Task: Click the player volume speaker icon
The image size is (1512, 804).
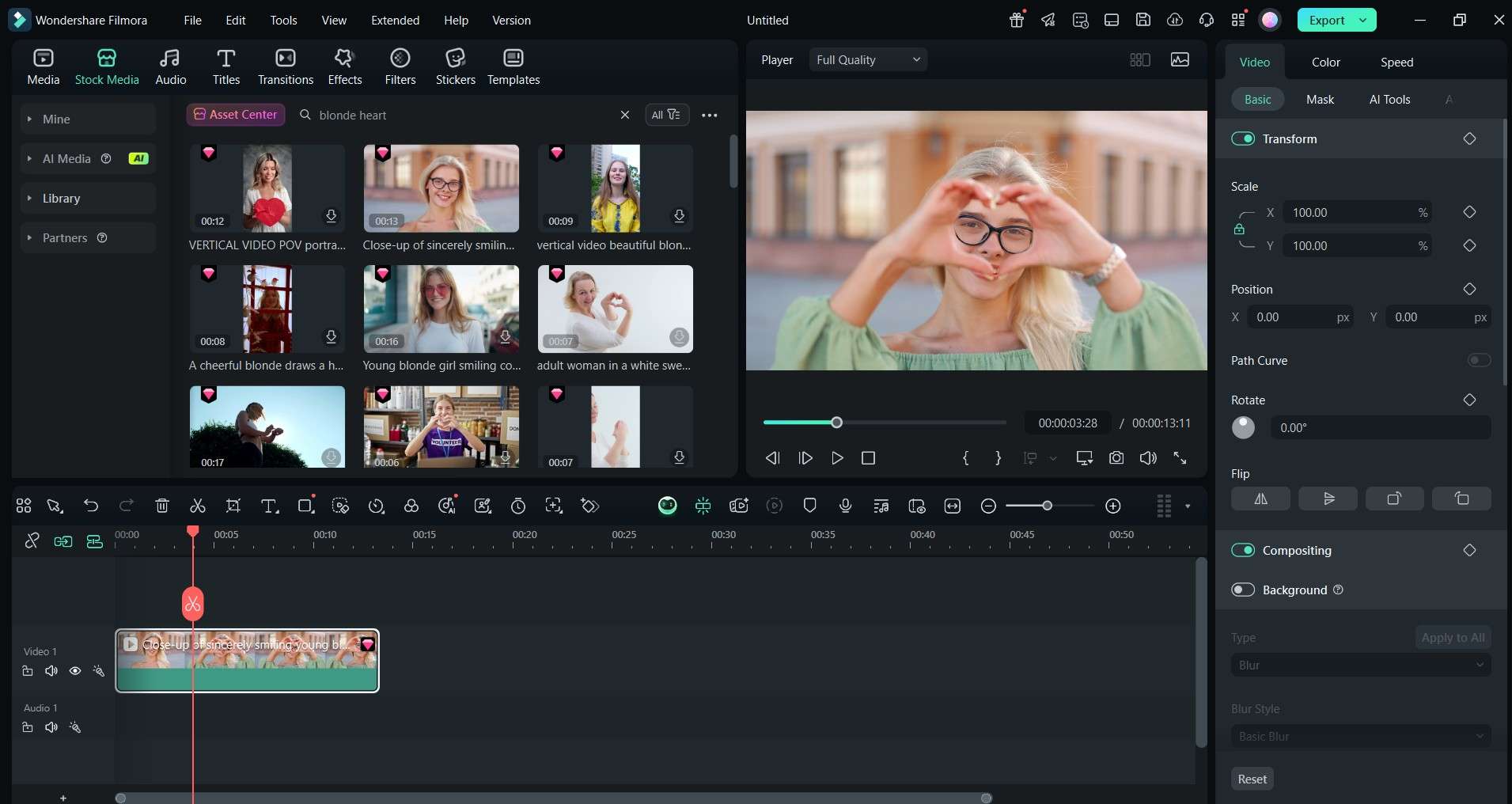Action: pos(1148,458)
